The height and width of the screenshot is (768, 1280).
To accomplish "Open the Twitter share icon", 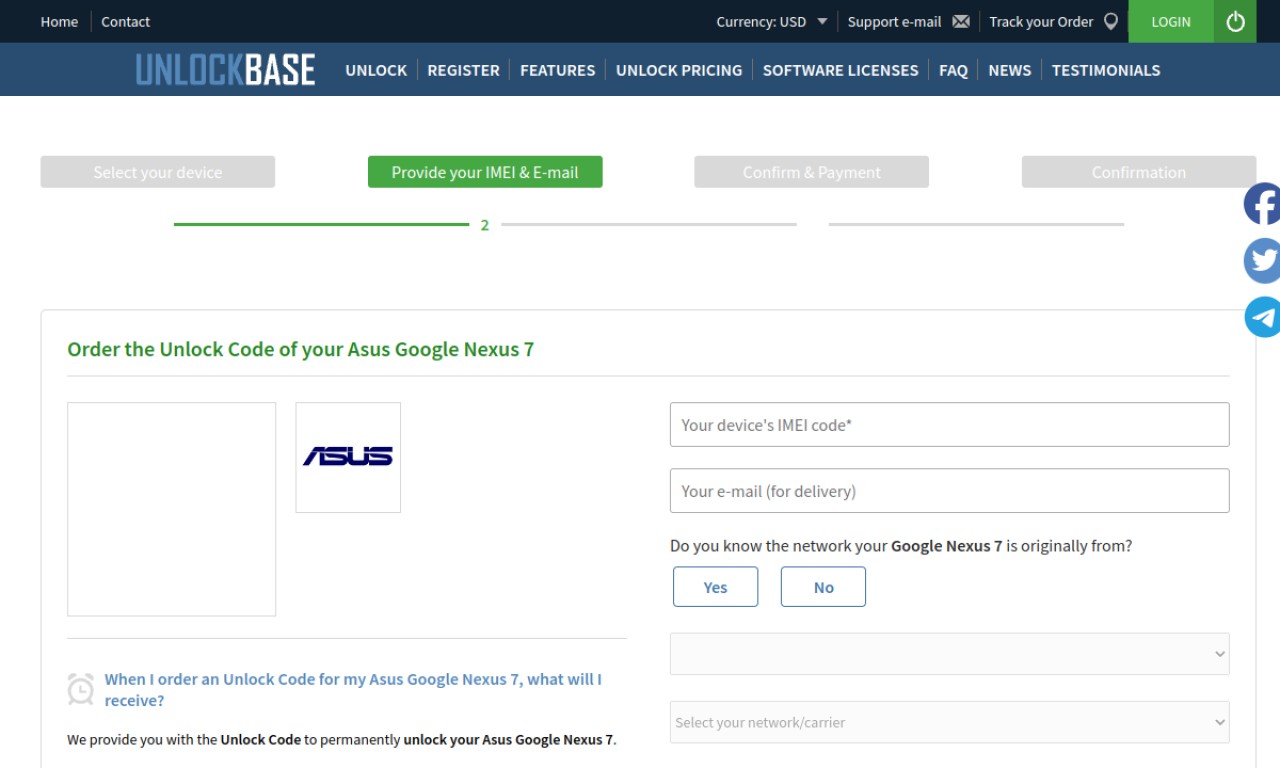I will (1263, 260).
